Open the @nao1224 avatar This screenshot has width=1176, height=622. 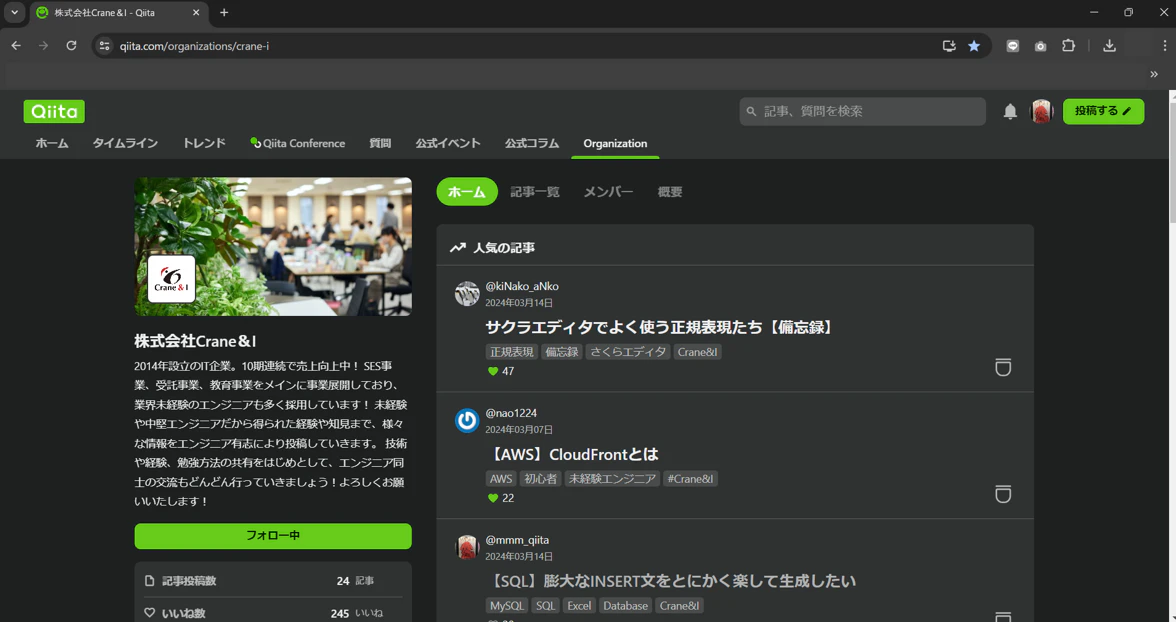point(466,420)
